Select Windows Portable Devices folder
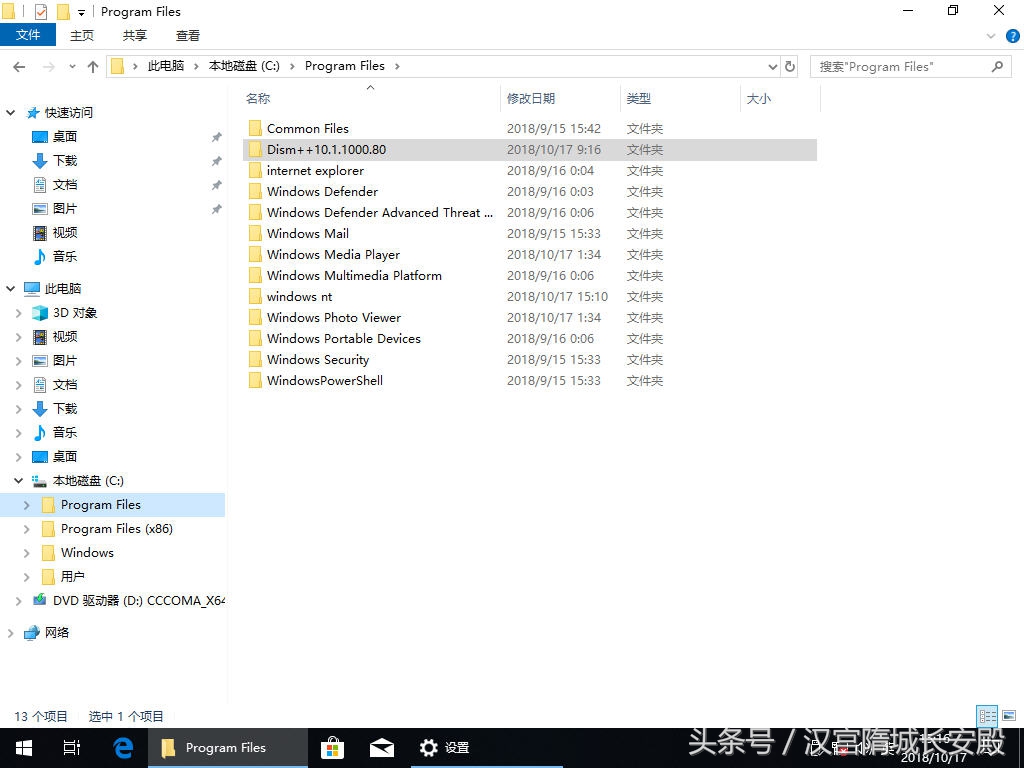1024x768 pixels. [344, 339]
